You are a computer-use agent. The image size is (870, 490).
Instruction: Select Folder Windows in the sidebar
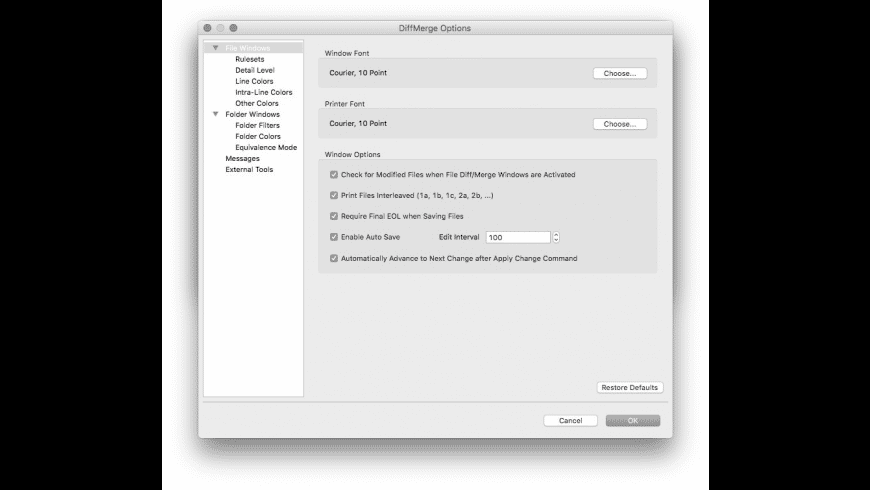coord(252,114)
